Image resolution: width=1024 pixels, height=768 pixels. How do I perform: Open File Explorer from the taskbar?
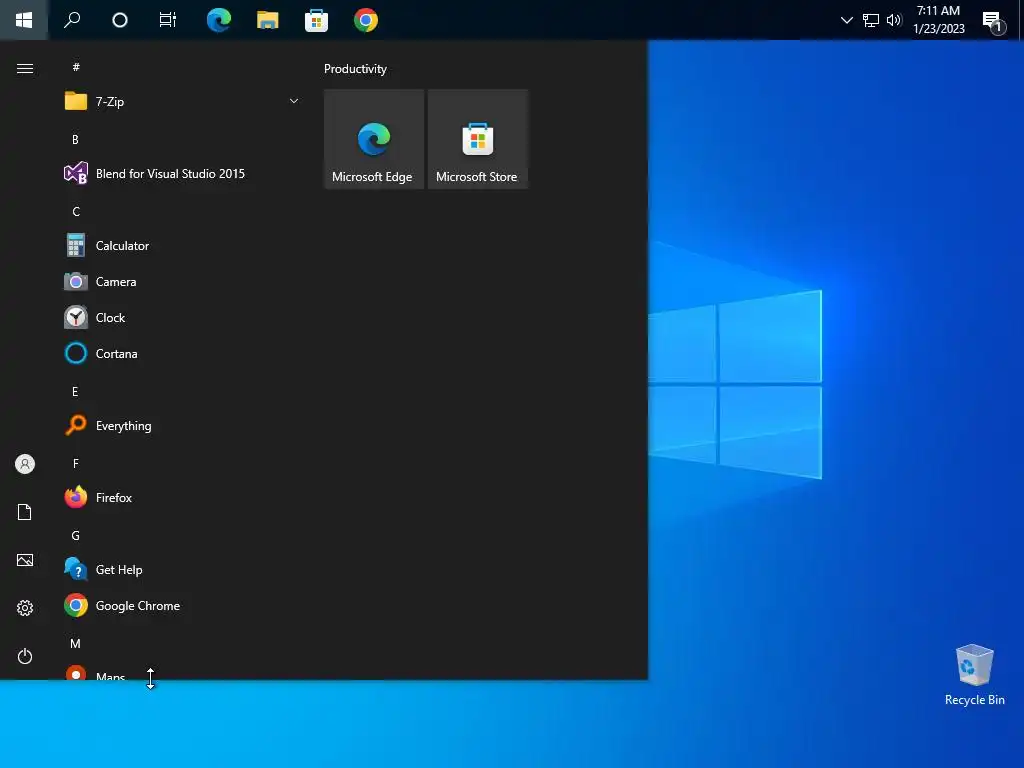268,20
